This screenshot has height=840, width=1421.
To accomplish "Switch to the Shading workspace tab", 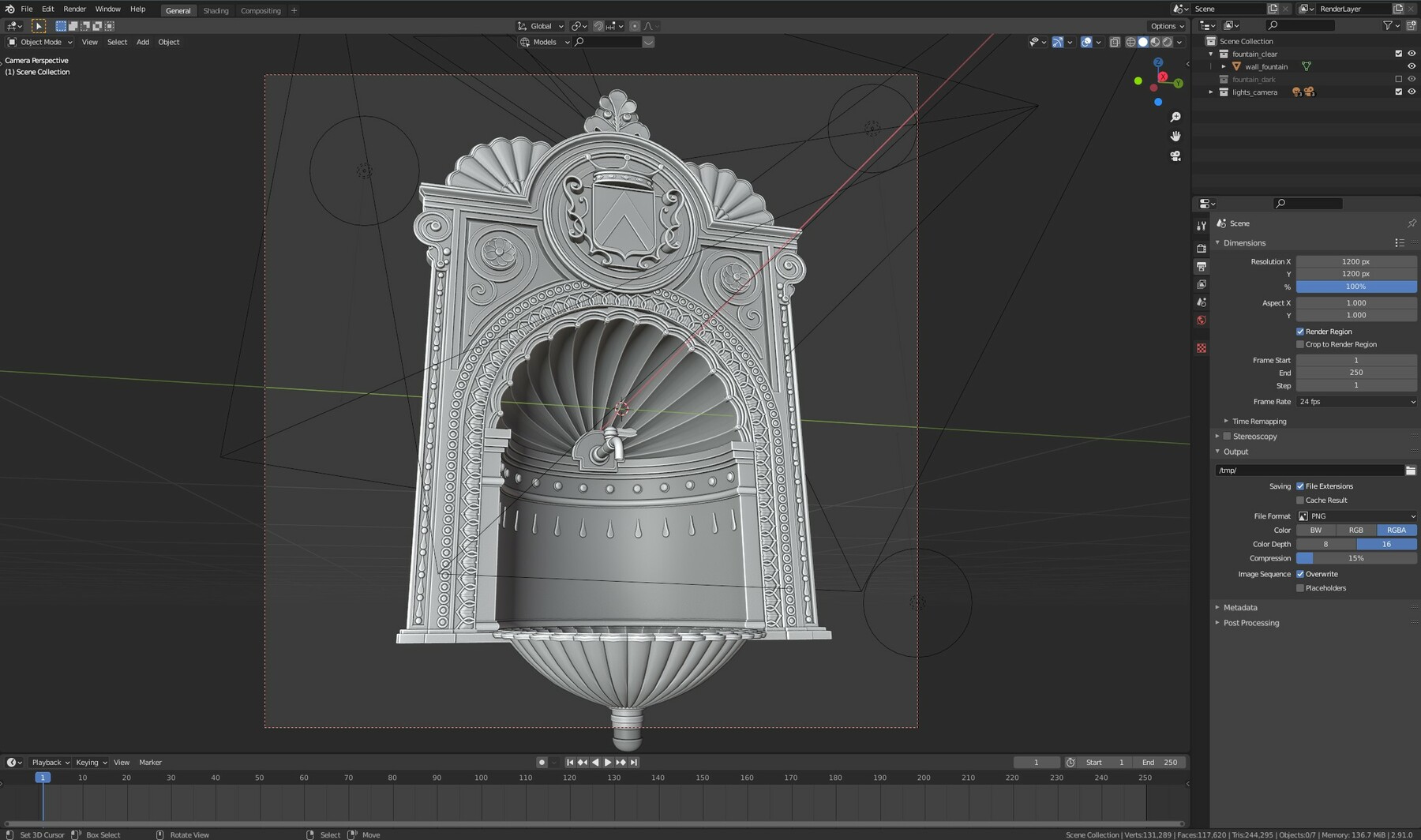I will click(x=216, y=11).
